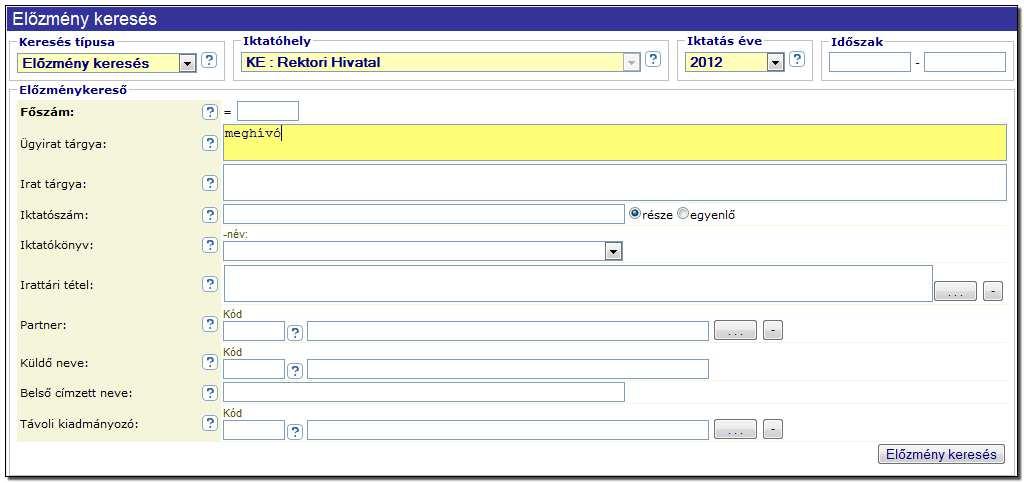Click the Irat tárgya text area

point(615,182)
